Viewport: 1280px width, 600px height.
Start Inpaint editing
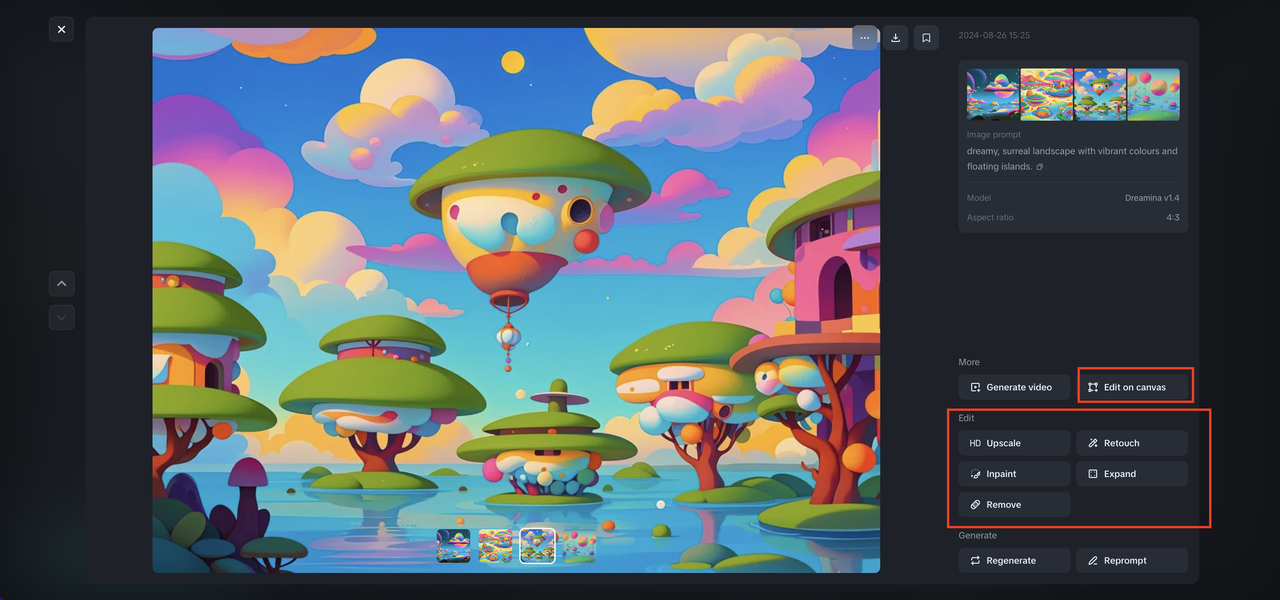(x=1014, y=474)
